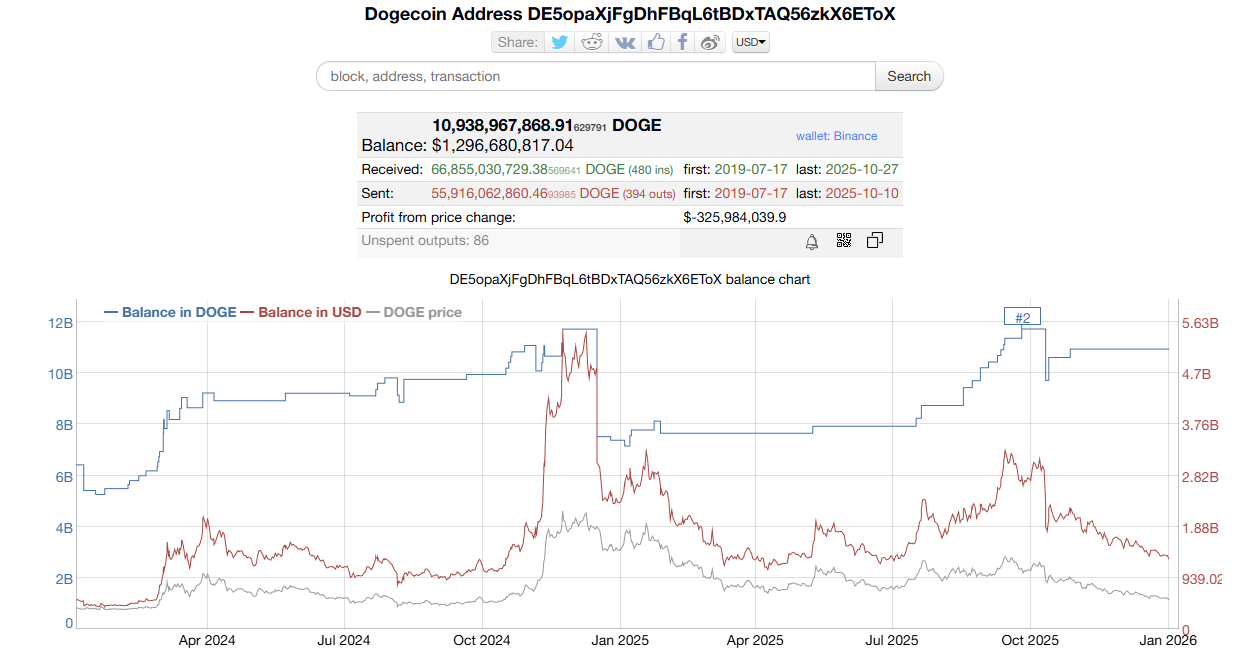
Task: Share the address on Reddit
Action: [592, 42]
